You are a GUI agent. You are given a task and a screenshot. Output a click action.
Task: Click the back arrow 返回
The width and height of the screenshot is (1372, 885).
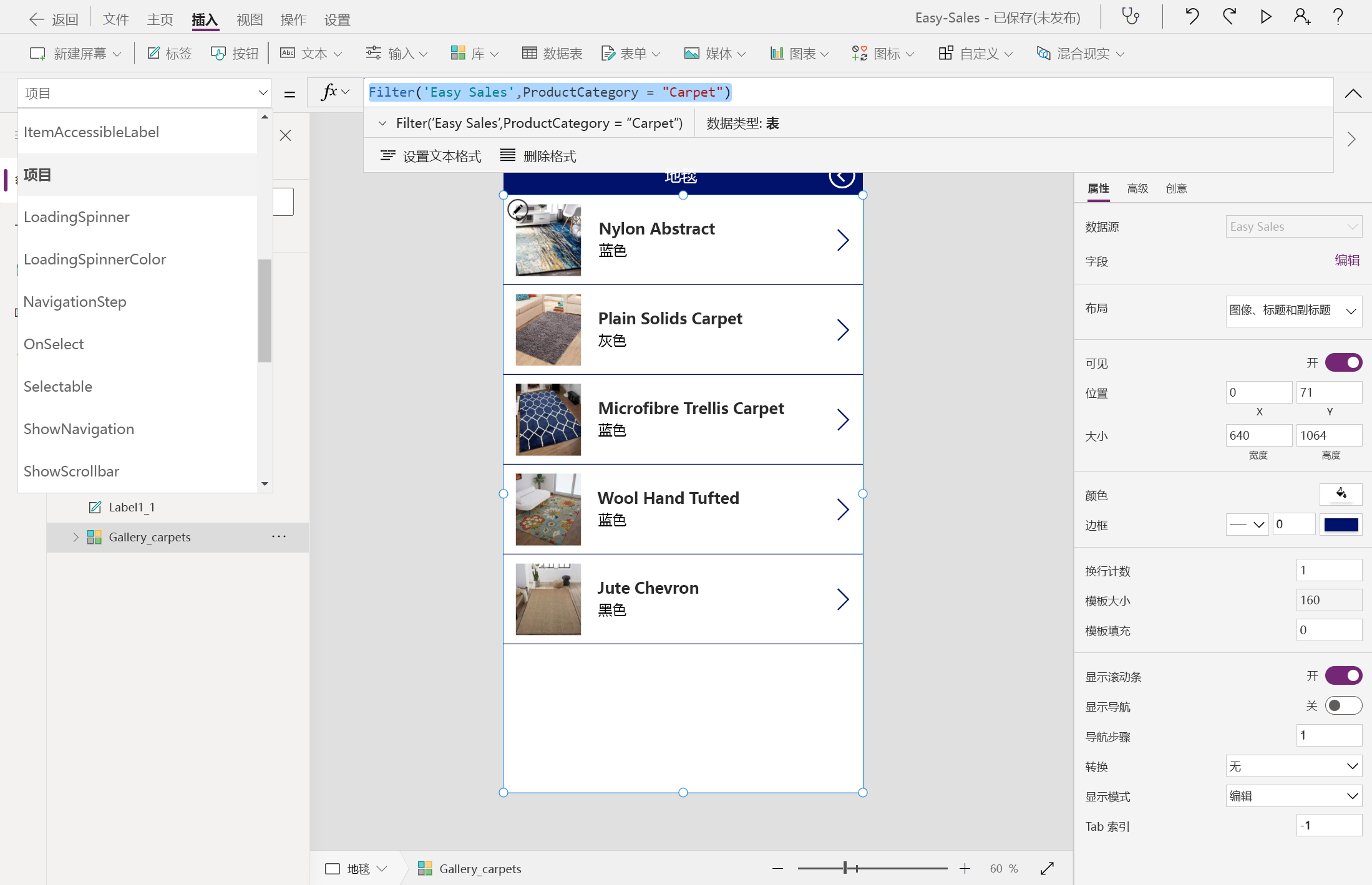[54, 19]
